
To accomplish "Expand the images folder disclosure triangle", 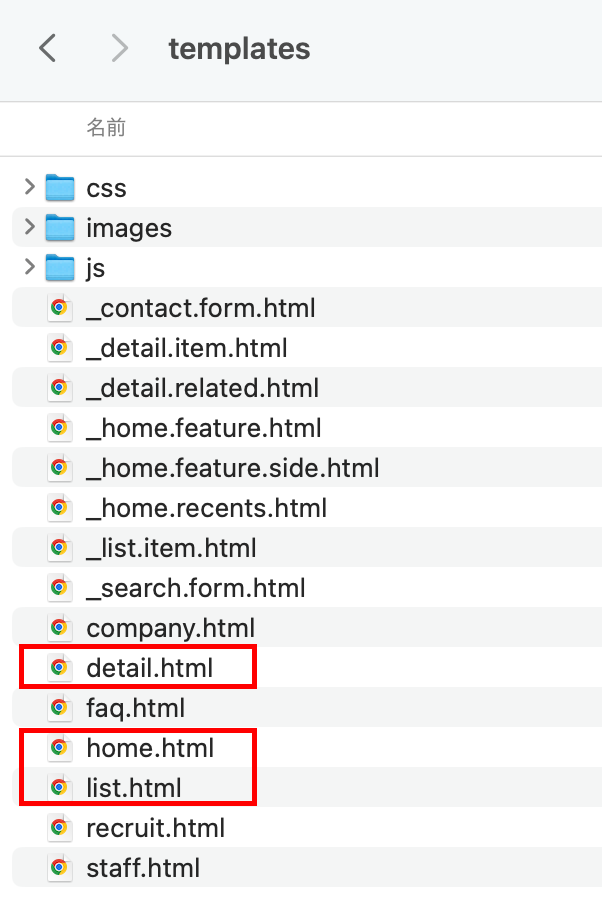I will pyautogui.click(x=29, y=227).
